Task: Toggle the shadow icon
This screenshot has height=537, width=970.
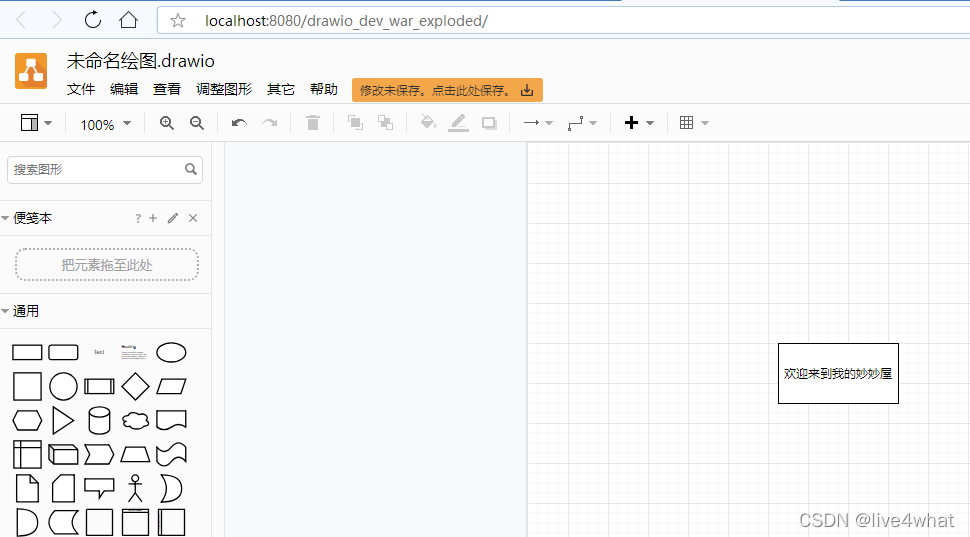Action: 489,123
